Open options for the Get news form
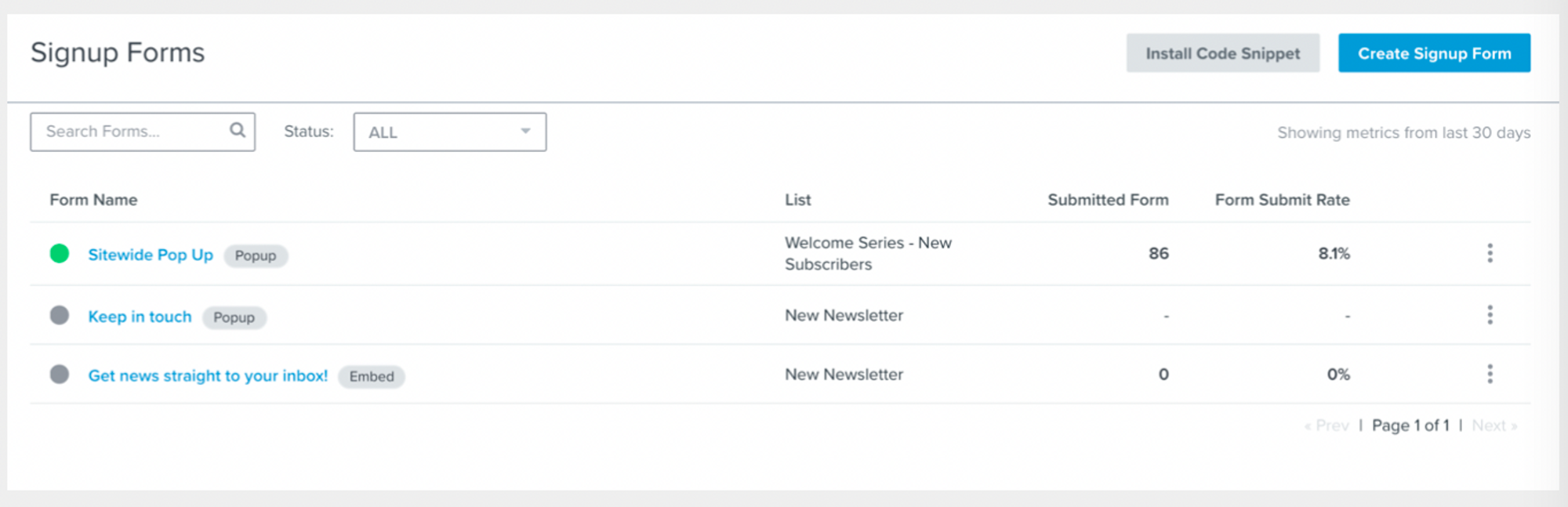Viewport: 1568px width, 507px height. [1490, 374]
